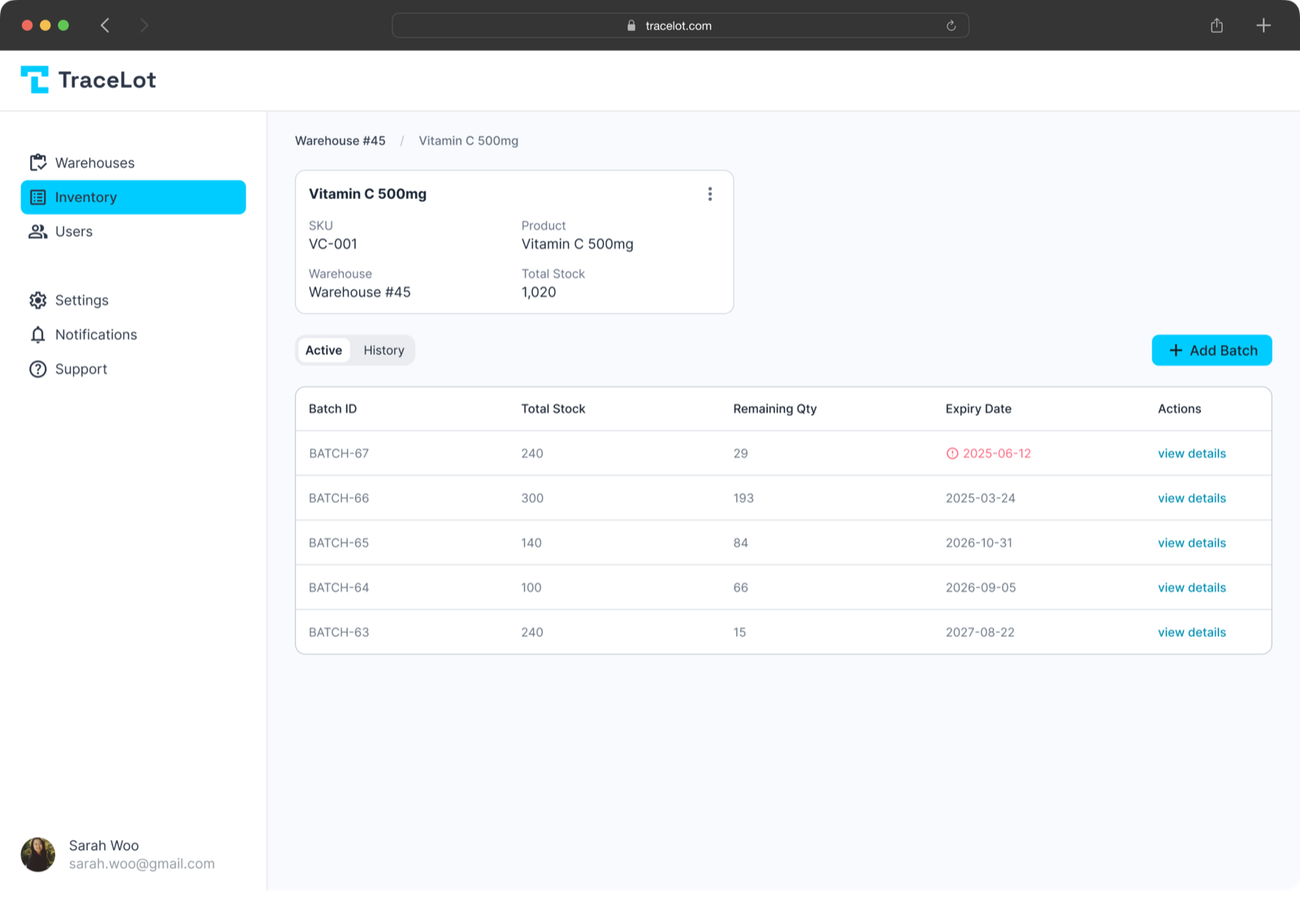The height and width of the screenshot is (924, 1300).
Task: Click the page reload icon
Action: coord(951,25)
